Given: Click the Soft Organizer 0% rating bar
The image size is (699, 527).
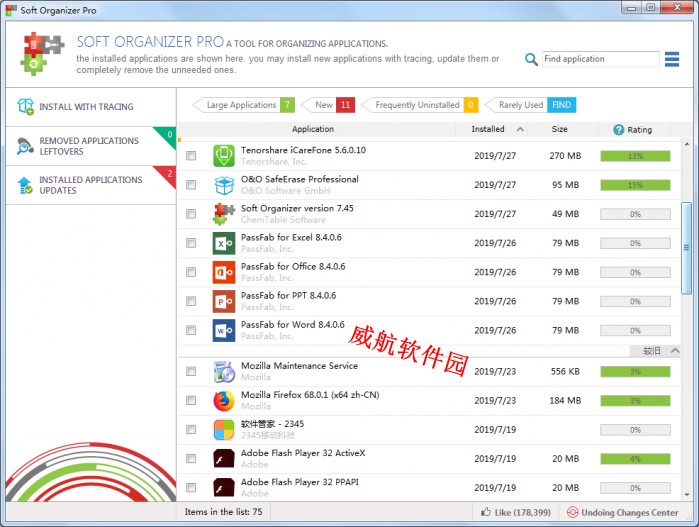Looking at the screenshot, I should [x=634, y=215].
